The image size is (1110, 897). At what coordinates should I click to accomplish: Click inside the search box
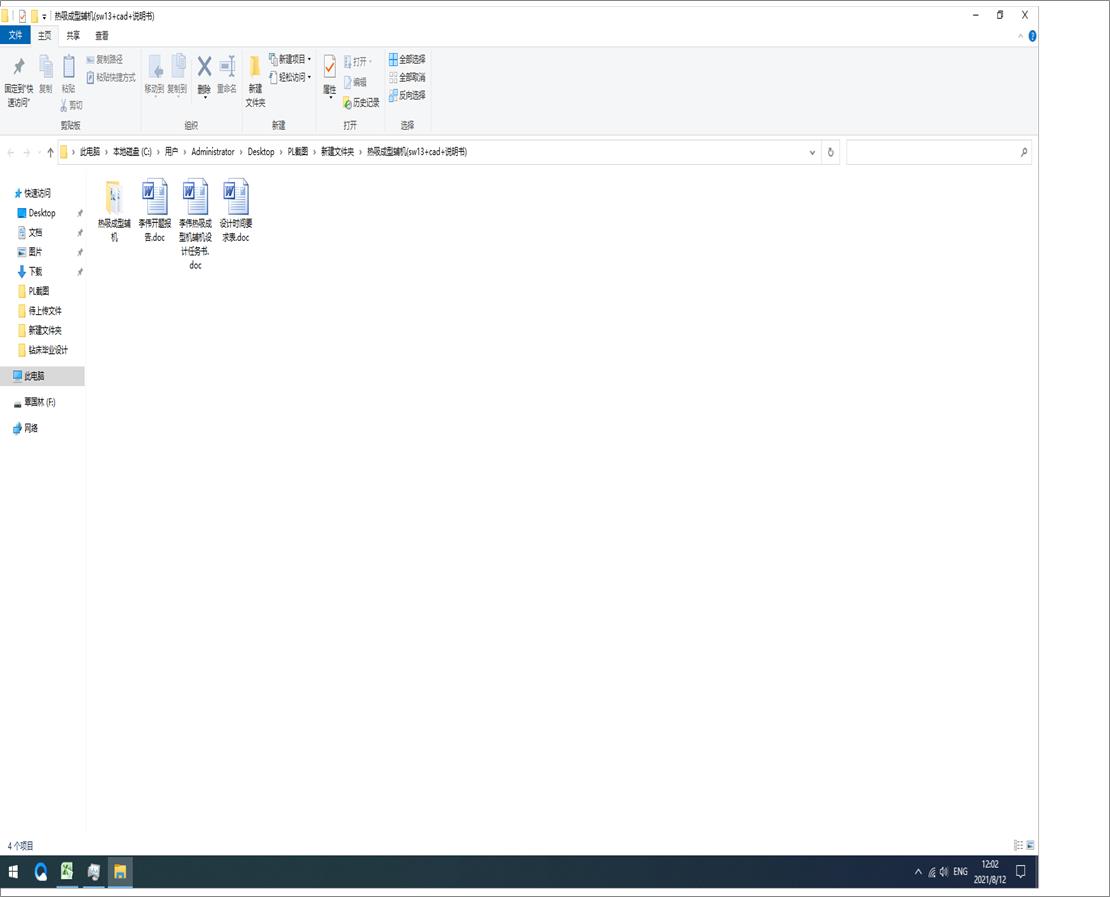click(x=935, y=152)
